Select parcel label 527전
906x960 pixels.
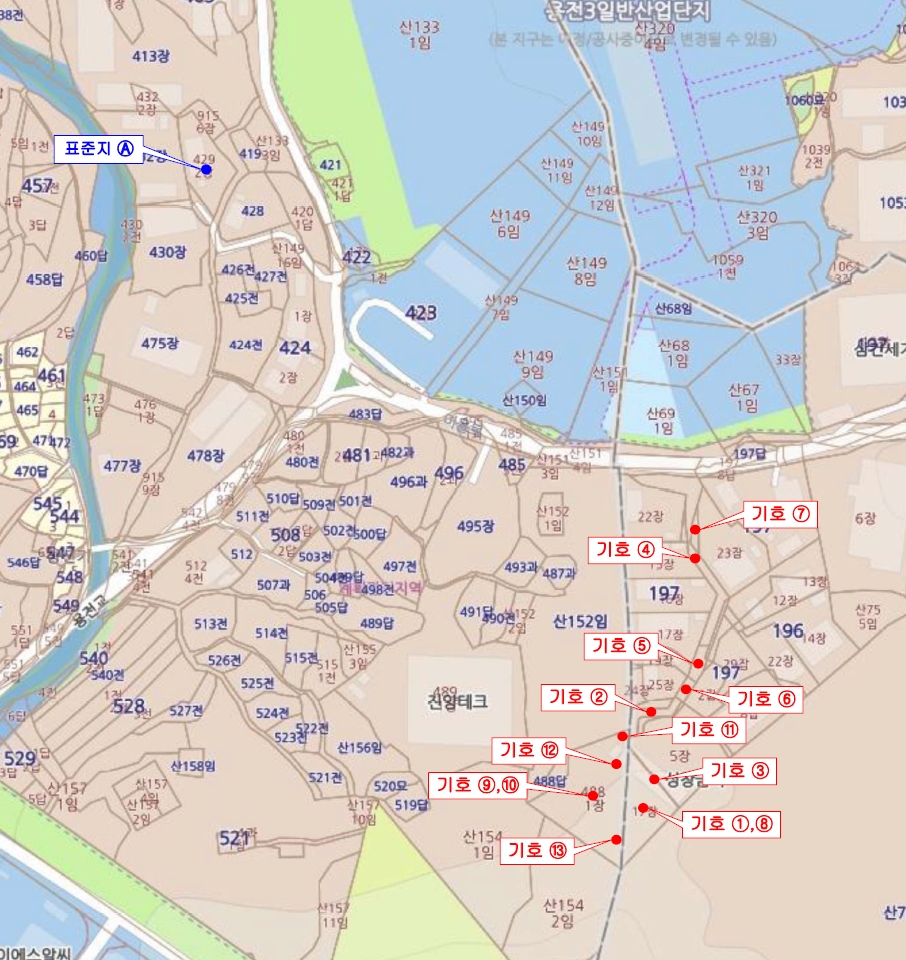[186, 710]
